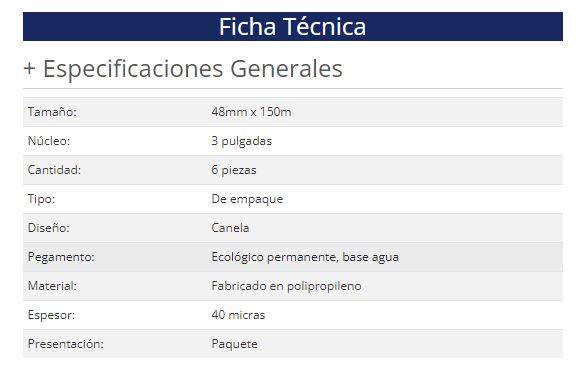
Task: Click the 48mm x 150m value
Action: point(251,112)
